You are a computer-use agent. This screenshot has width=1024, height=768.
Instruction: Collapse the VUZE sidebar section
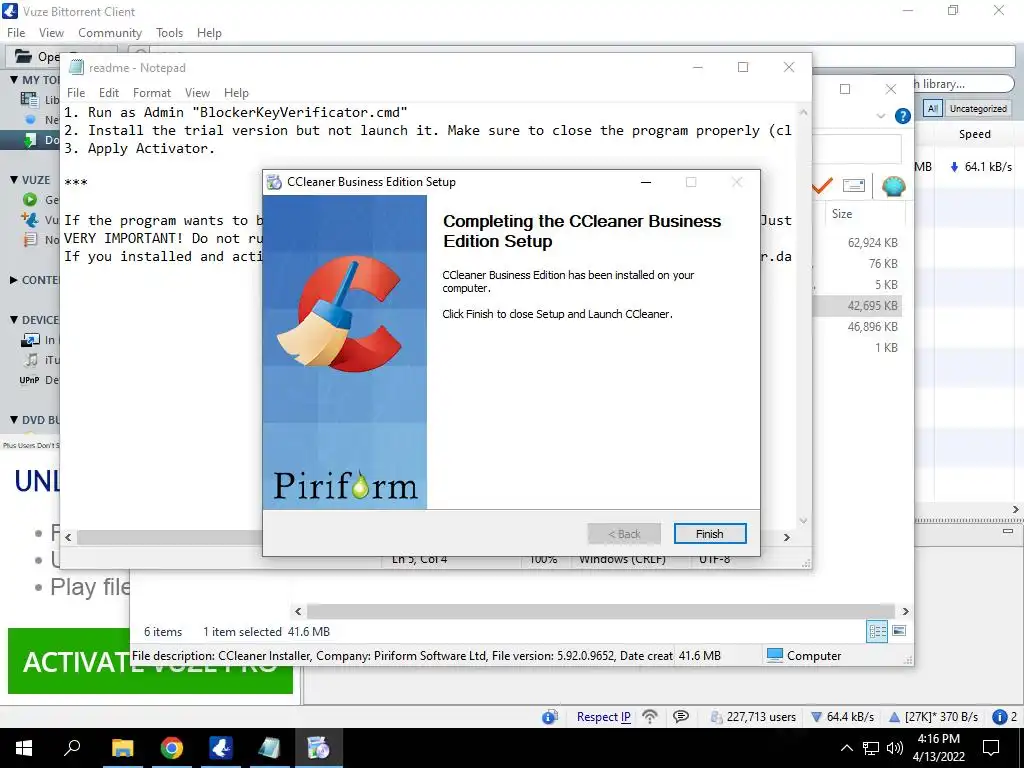coord(14,180)
